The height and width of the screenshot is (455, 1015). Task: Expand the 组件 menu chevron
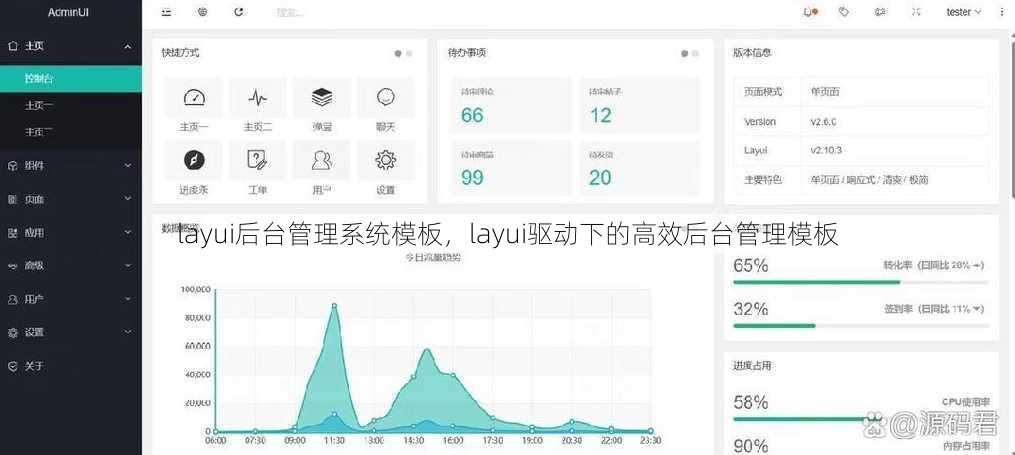(x=128, y=166)
